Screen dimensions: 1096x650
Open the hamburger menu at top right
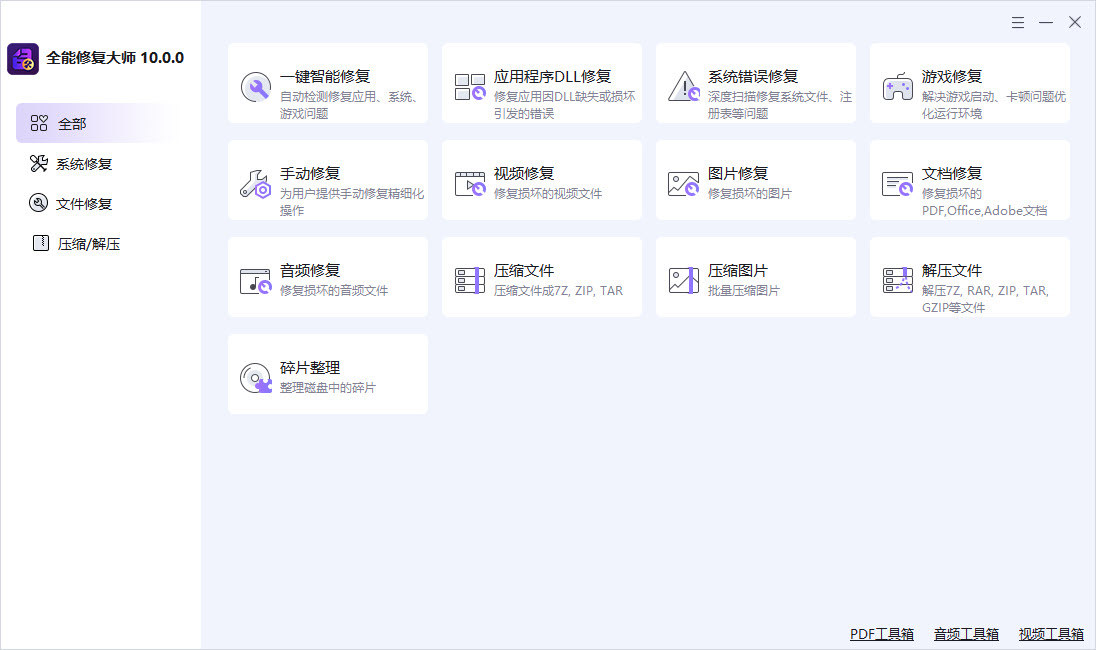point(1018,23)
